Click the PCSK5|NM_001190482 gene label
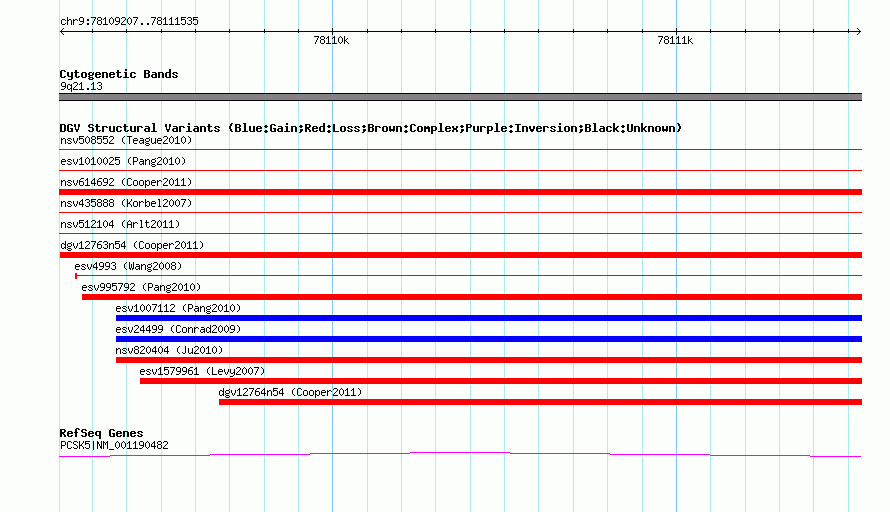This screenshot has width=890, height=512. click(114, 446)
